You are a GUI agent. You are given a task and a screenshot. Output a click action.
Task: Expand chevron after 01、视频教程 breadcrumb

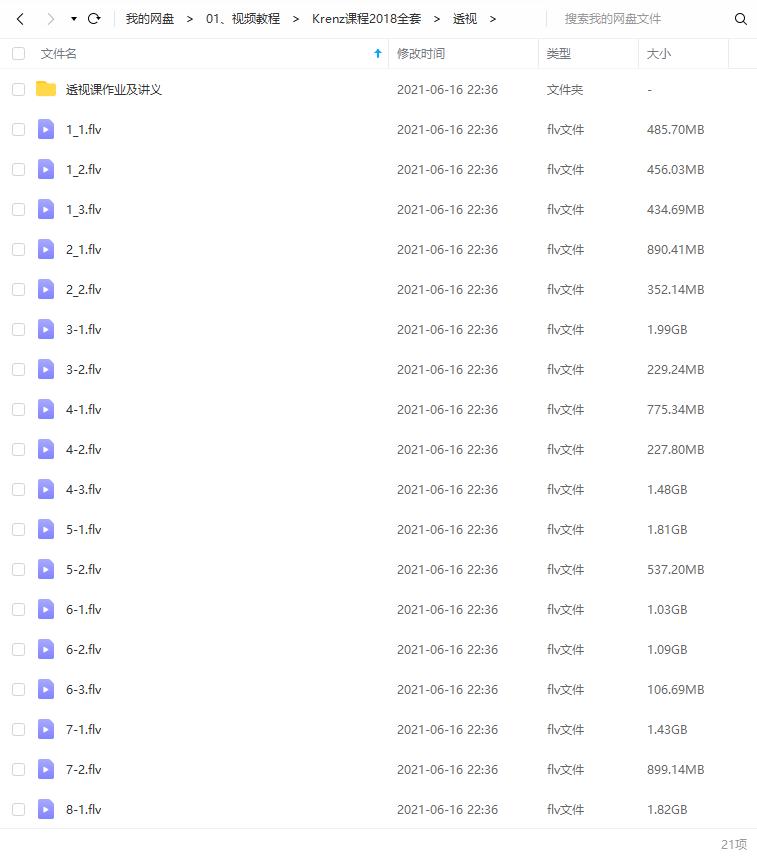[x=296, y=19]
